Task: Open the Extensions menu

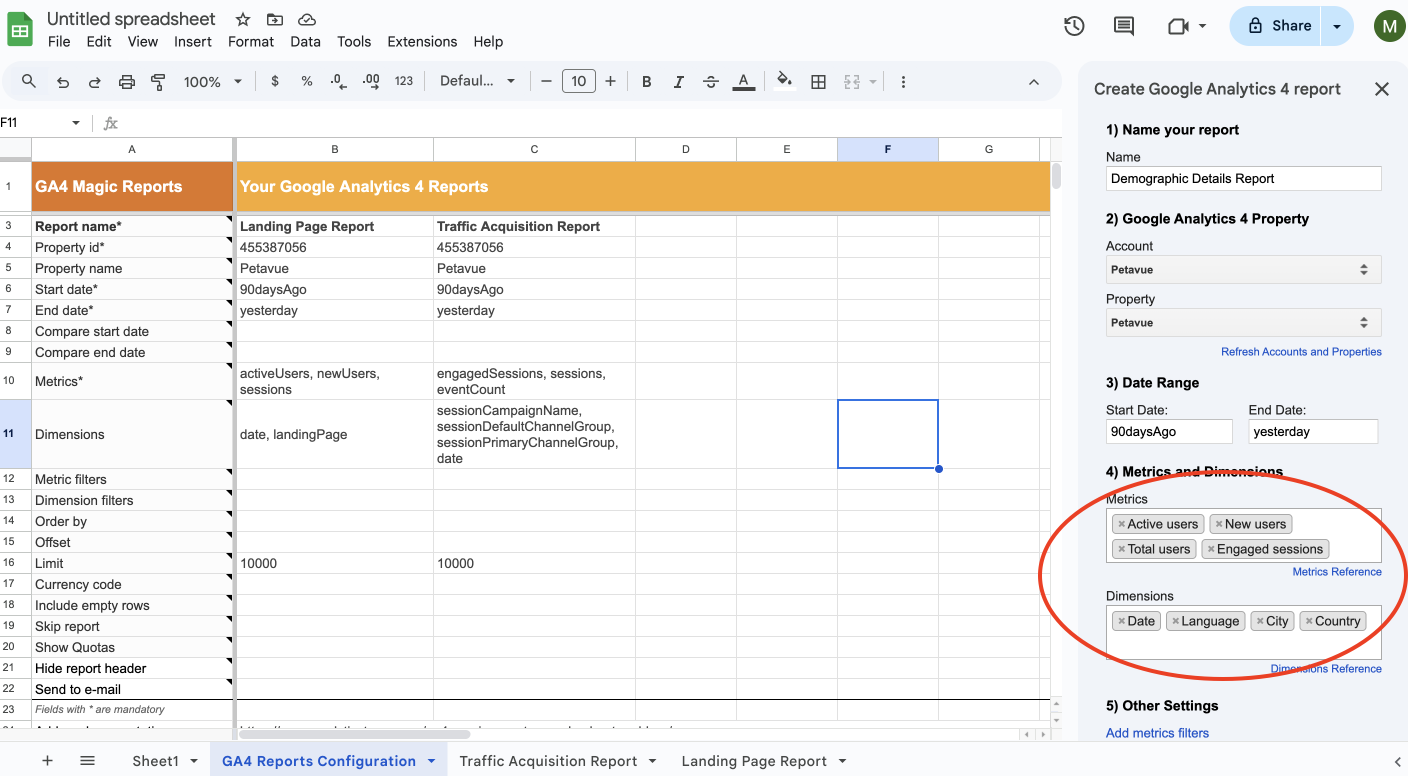Action: (422, 42)
